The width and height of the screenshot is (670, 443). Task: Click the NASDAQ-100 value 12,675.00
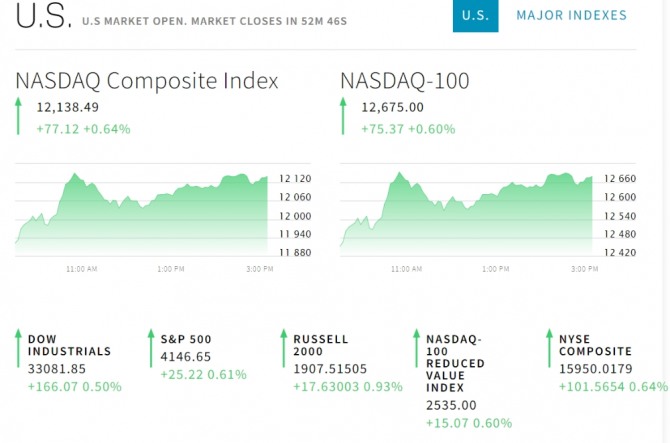pos(393,108)
